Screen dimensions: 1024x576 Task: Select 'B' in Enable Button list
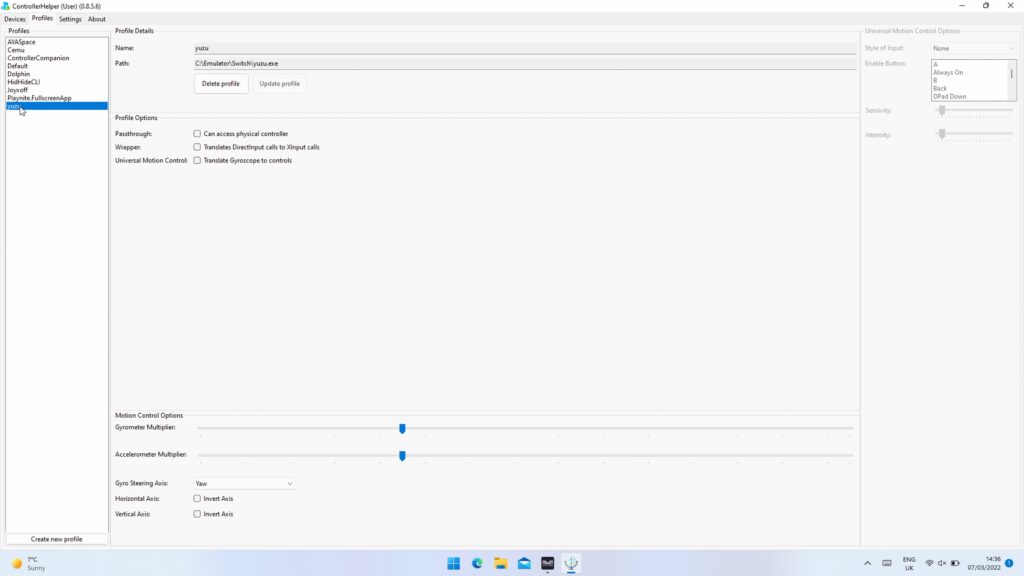970,80
